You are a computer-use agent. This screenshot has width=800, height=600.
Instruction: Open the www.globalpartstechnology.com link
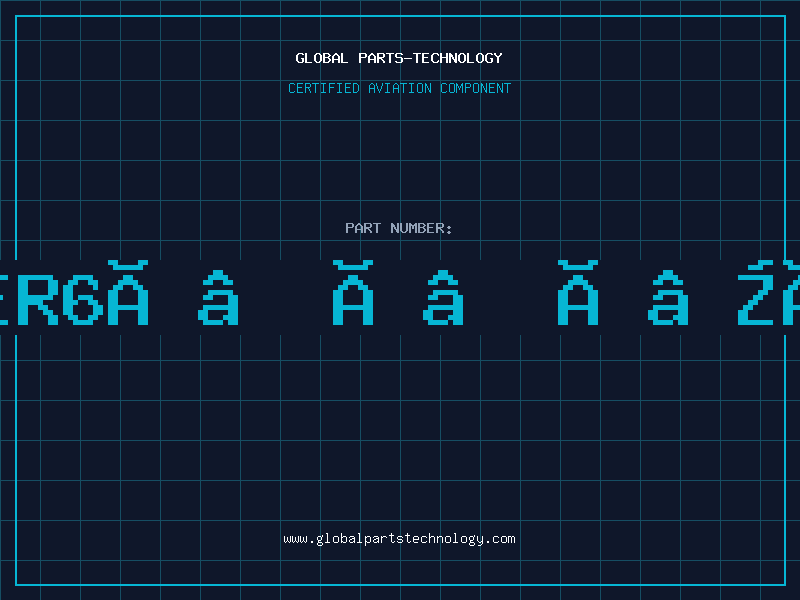click(399, 539)
